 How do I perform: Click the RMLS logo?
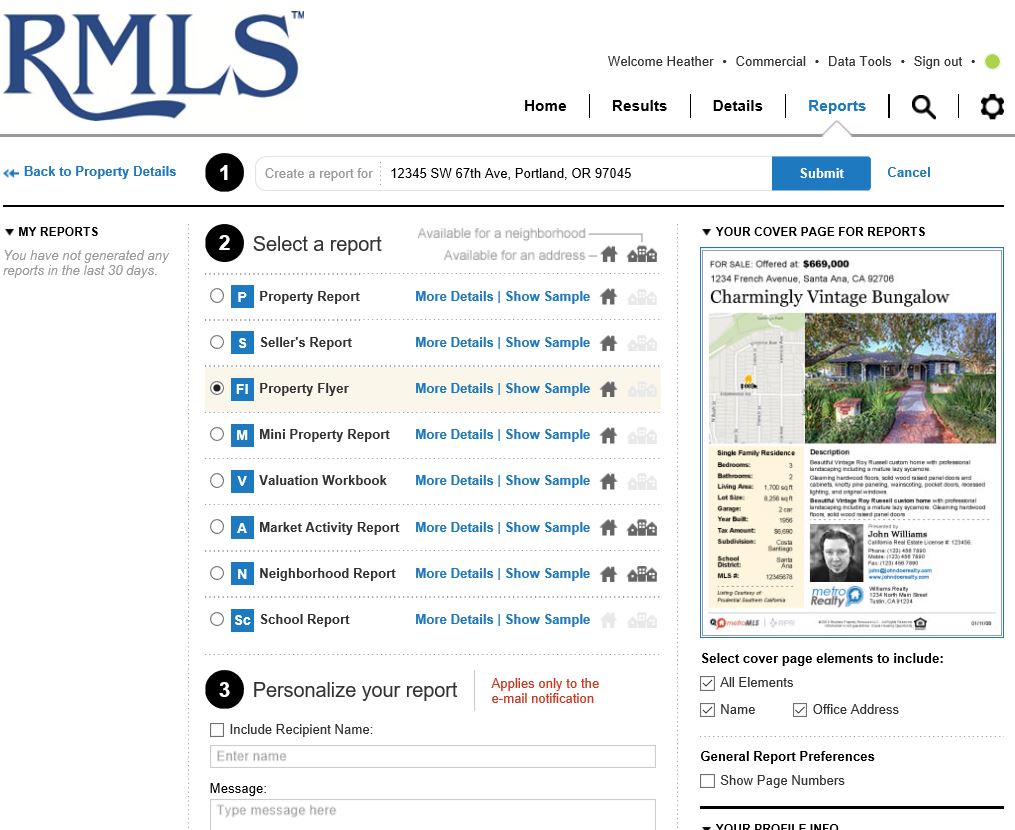(152, 65)
